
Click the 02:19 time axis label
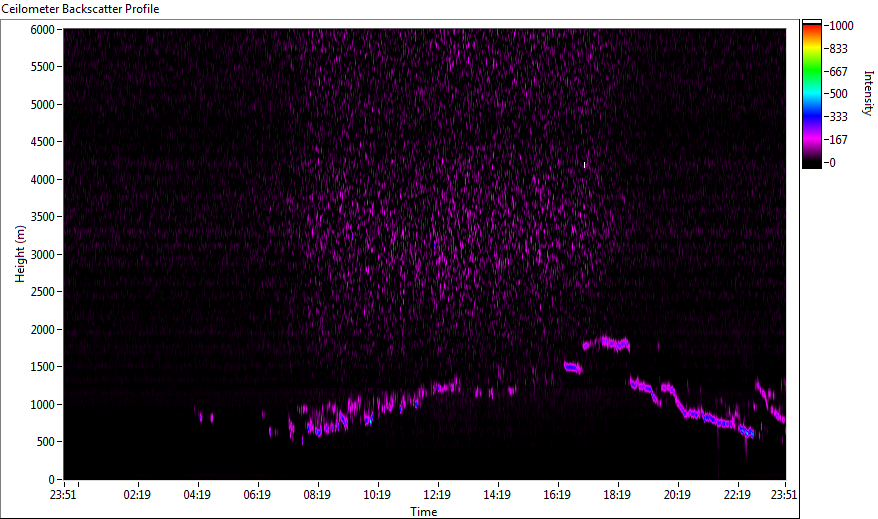(137, 494)
